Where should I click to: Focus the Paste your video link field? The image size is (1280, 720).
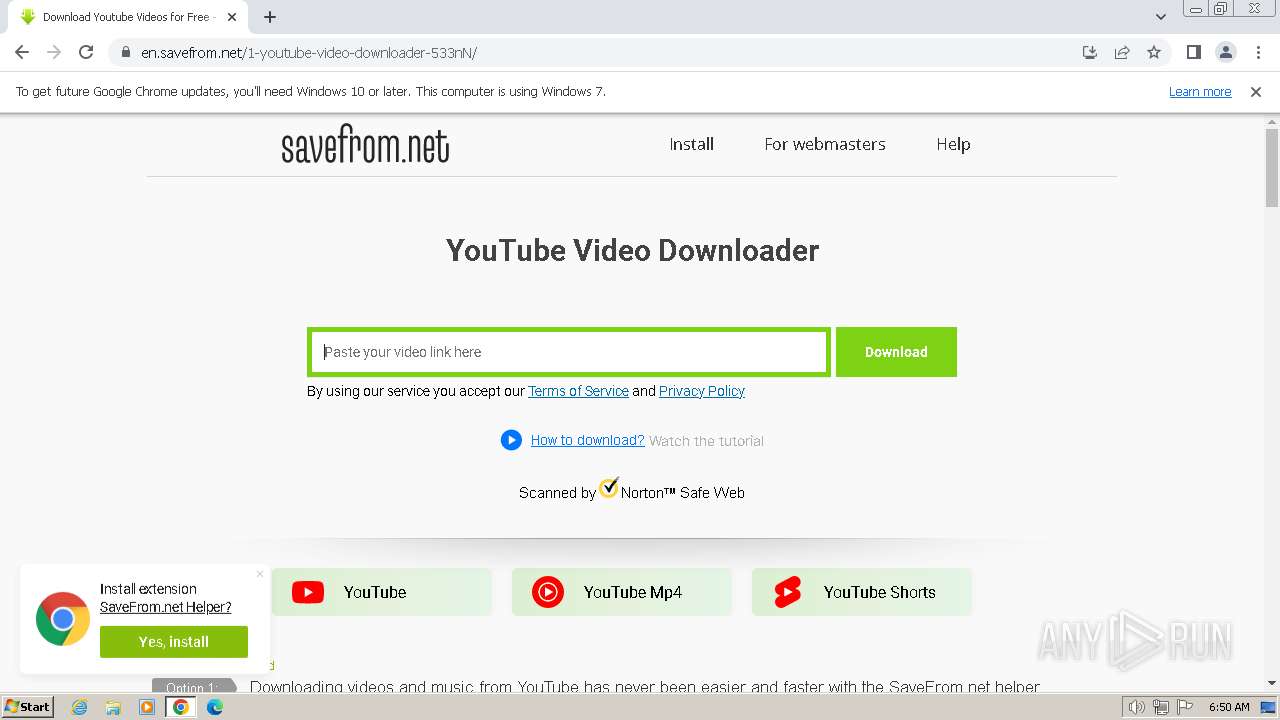point(569,352)
